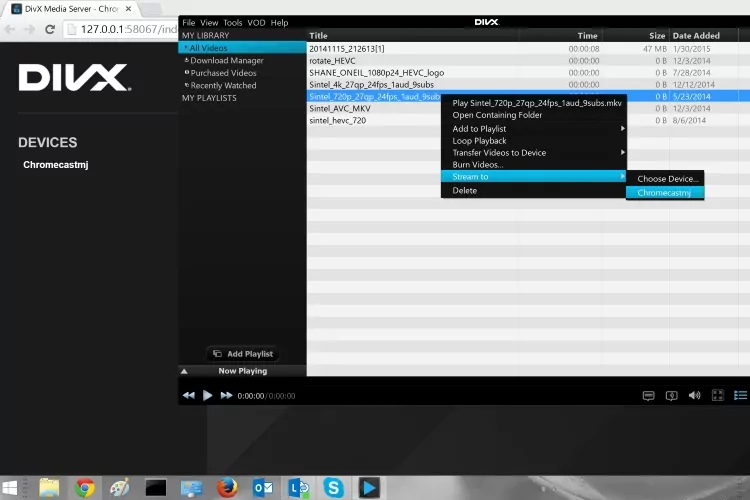Reload the DivX Media Server page

pos(50,29)
